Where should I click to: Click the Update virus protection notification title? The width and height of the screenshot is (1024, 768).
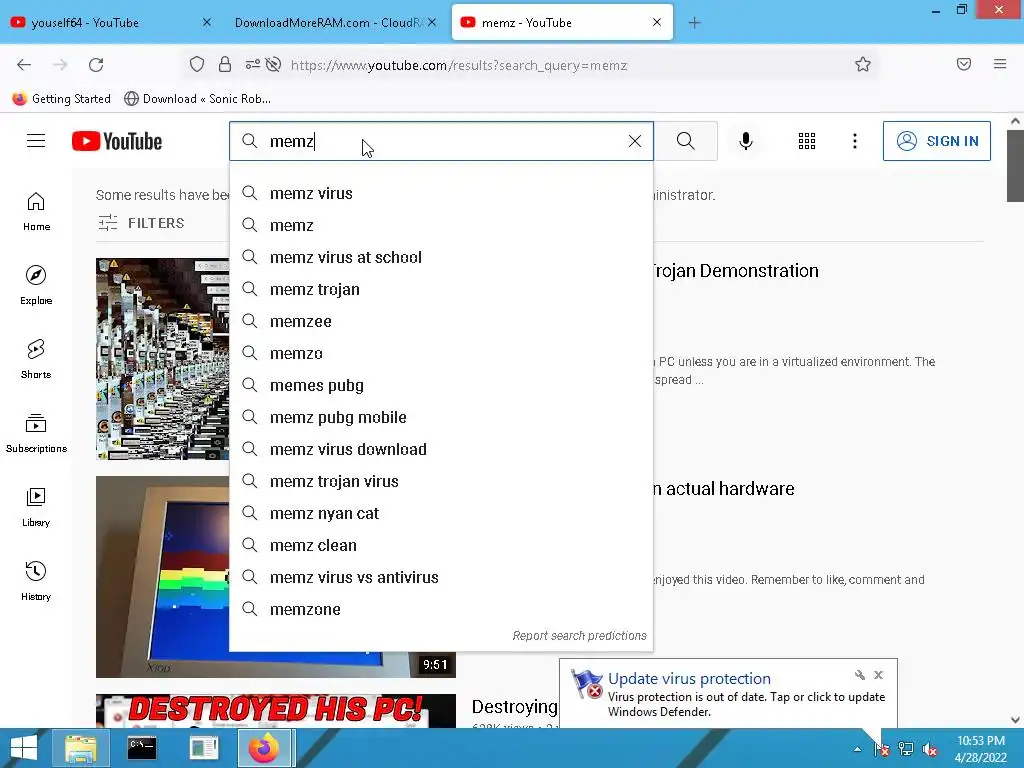coord(689,679)
